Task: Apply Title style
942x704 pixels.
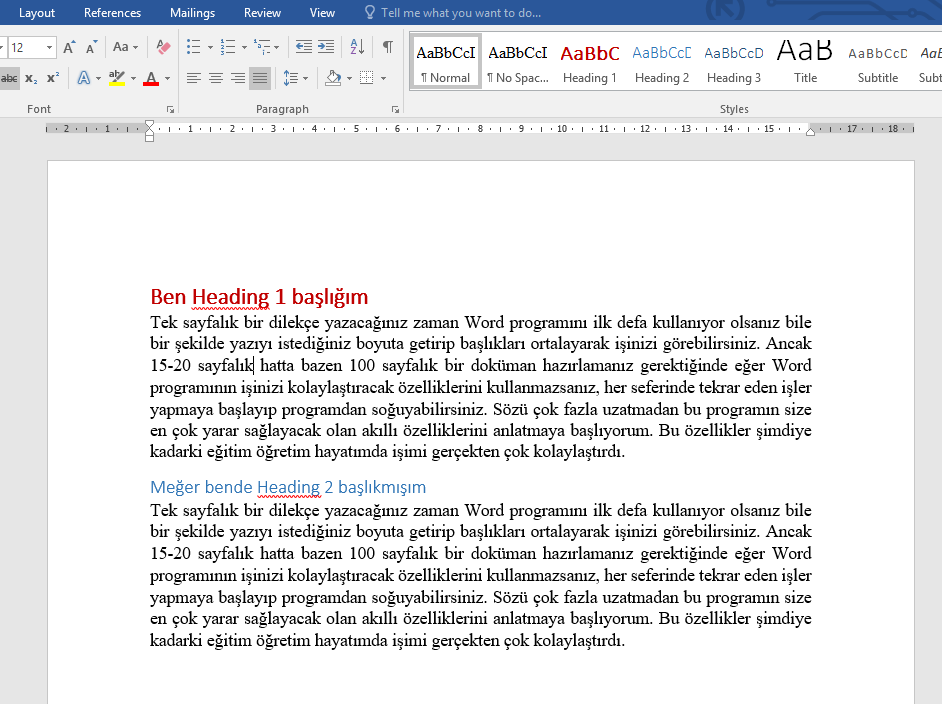Action: click(x=806, y=63)
